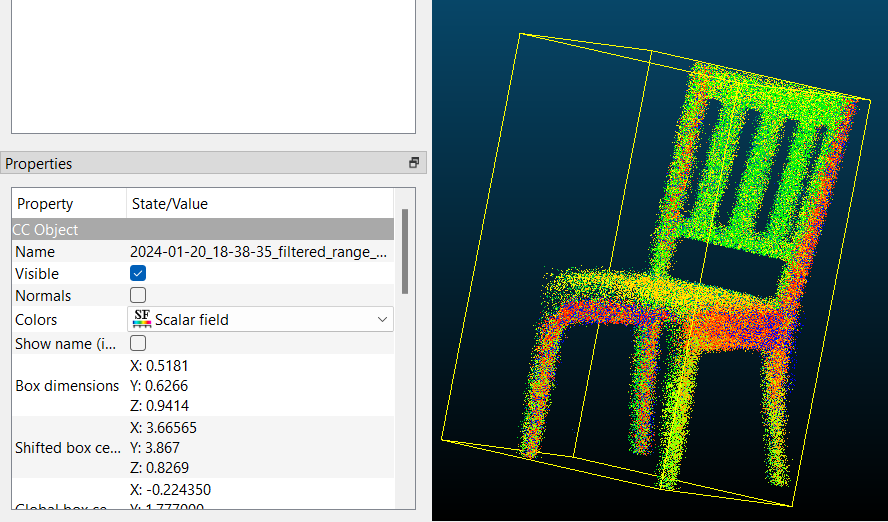
Task: Select the Name property label
Action: 36,252
